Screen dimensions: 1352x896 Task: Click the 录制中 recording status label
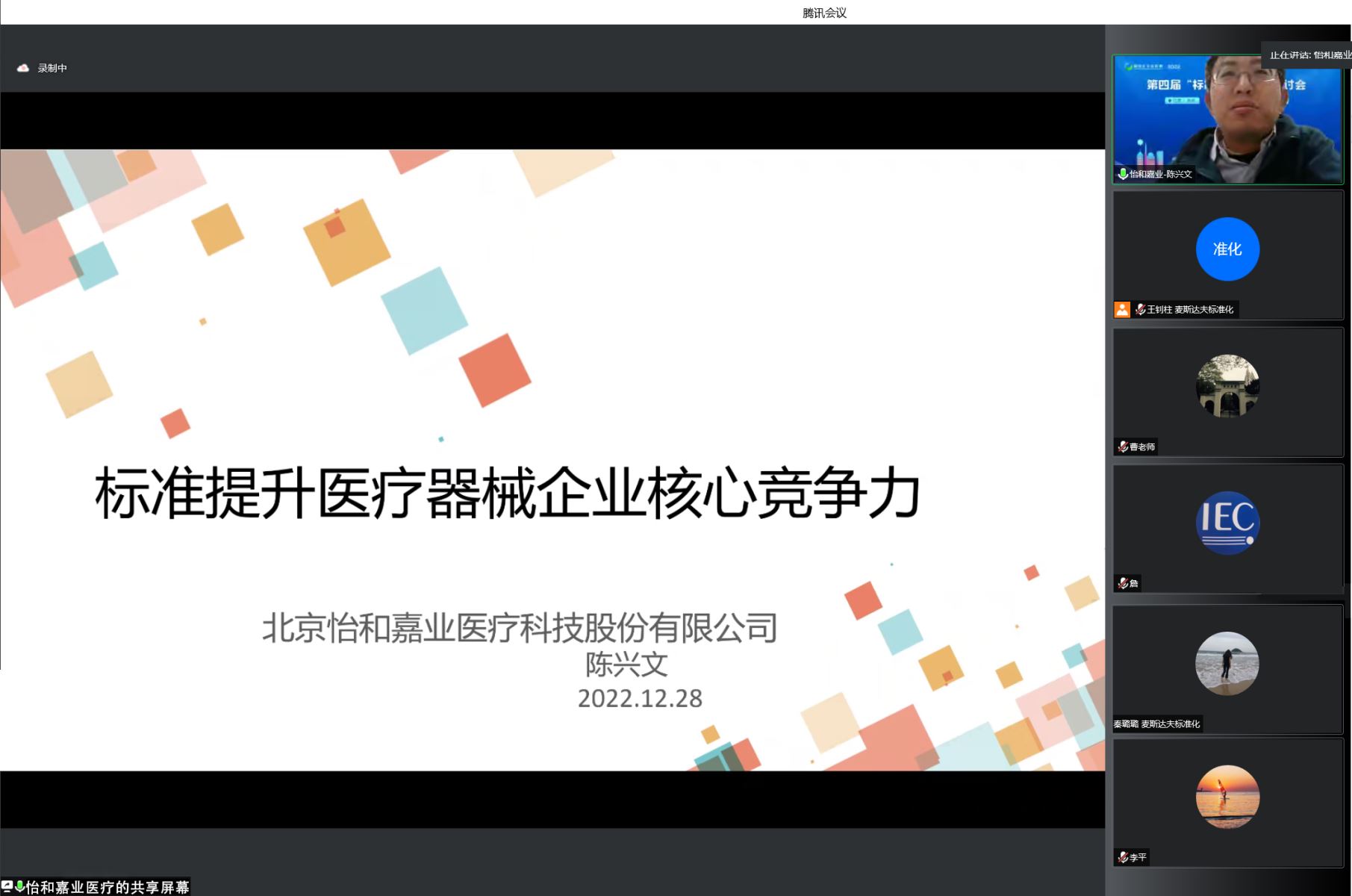point(52,68)
